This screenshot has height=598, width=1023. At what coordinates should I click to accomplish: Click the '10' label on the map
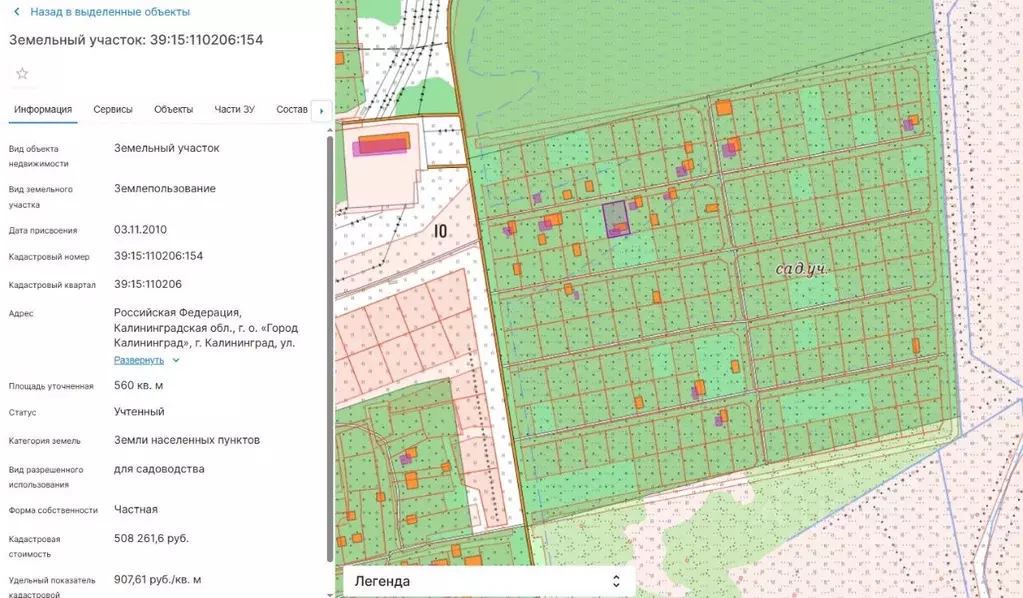click(x=440, y=231)
